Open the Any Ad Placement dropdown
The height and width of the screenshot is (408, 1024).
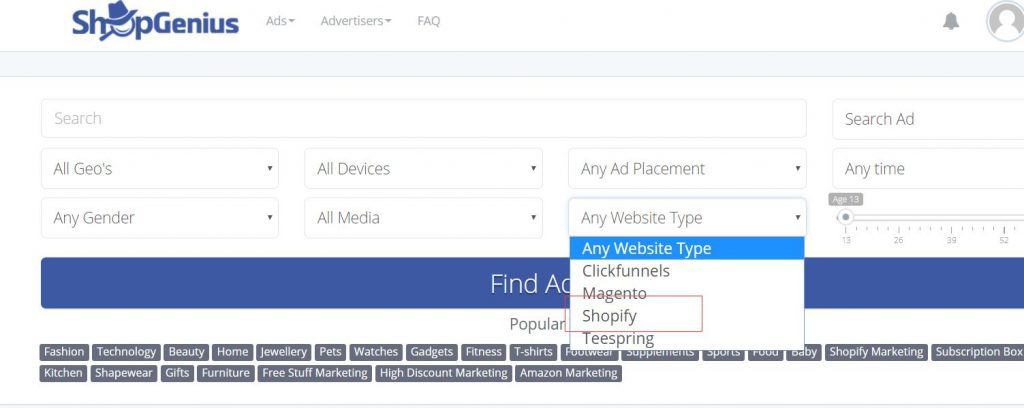coord(687,168)
